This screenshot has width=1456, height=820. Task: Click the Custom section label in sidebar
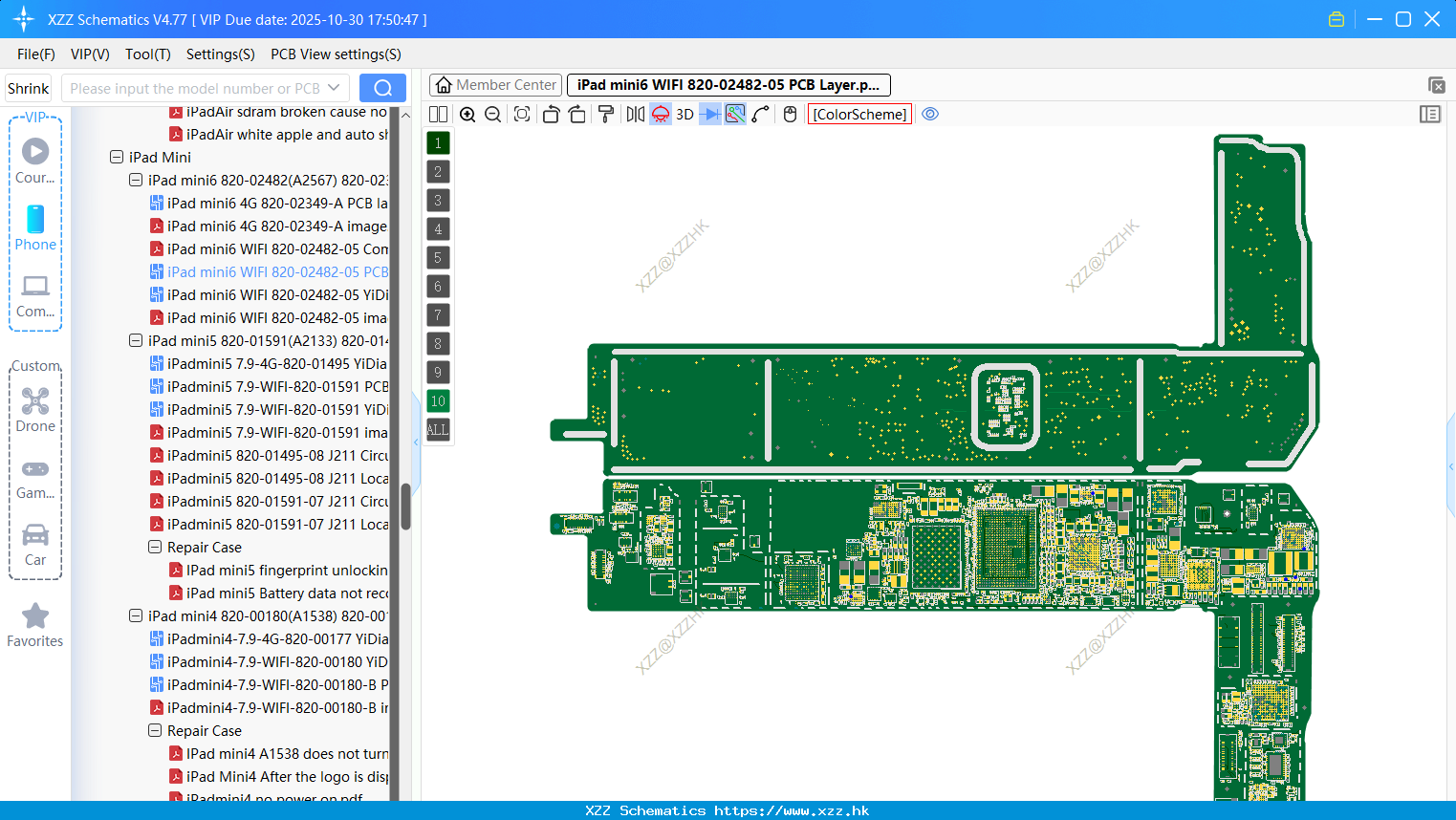35,366
